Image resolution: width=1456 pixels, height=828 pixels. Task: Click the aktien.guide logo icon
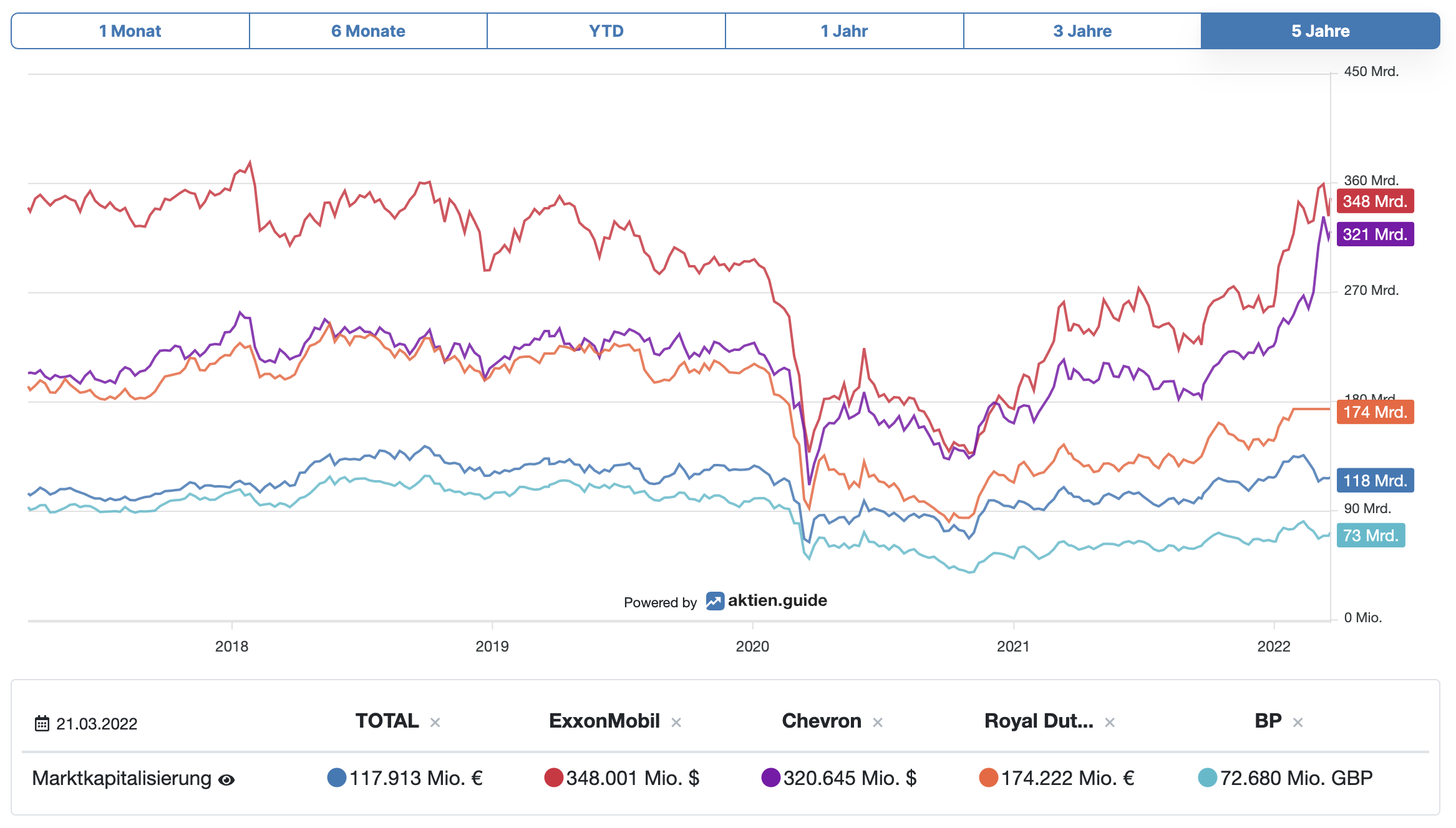(x=715, y=601)
